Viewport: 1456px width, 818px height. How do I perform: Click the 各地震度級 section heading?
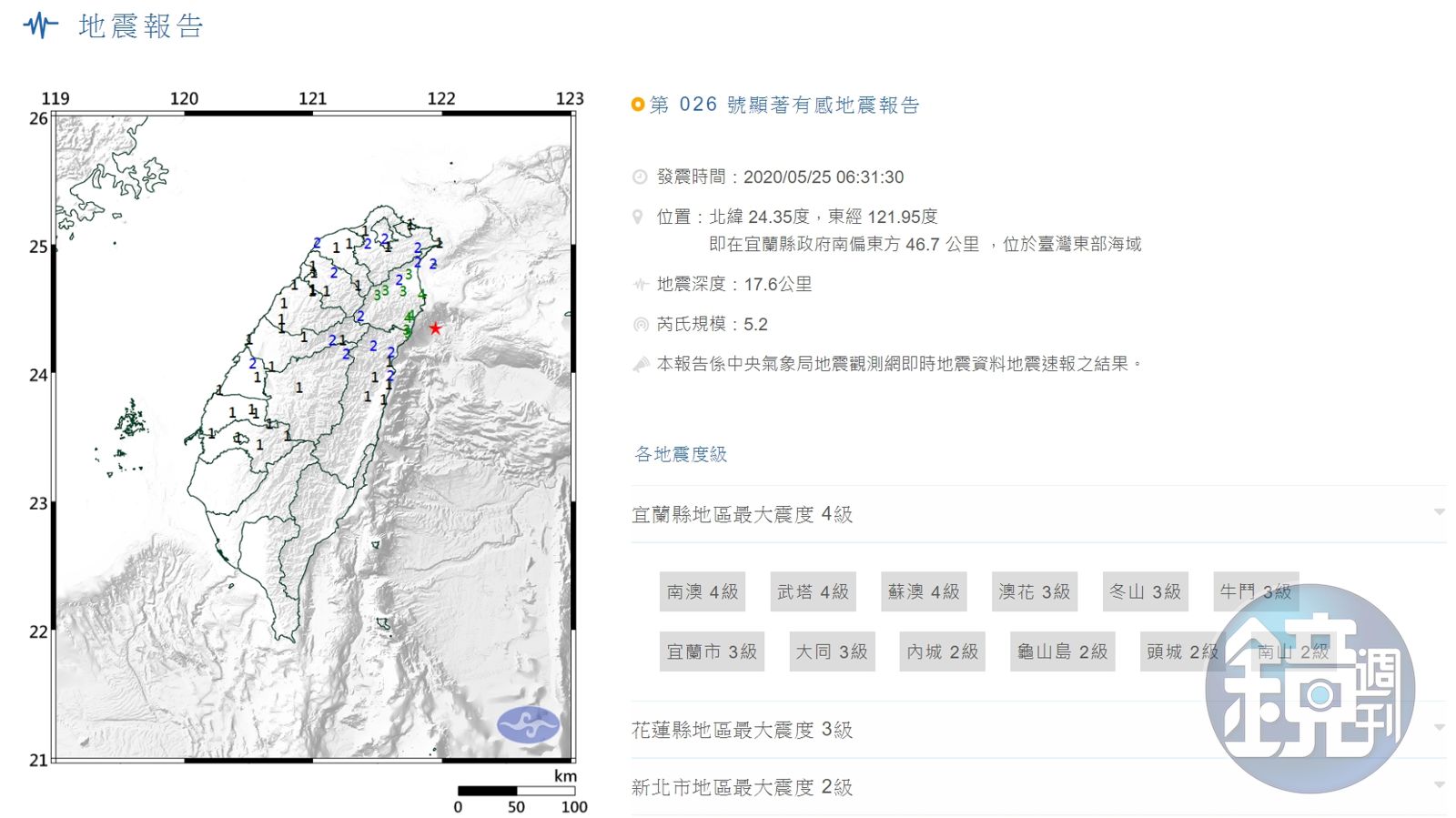click(681, 454)
